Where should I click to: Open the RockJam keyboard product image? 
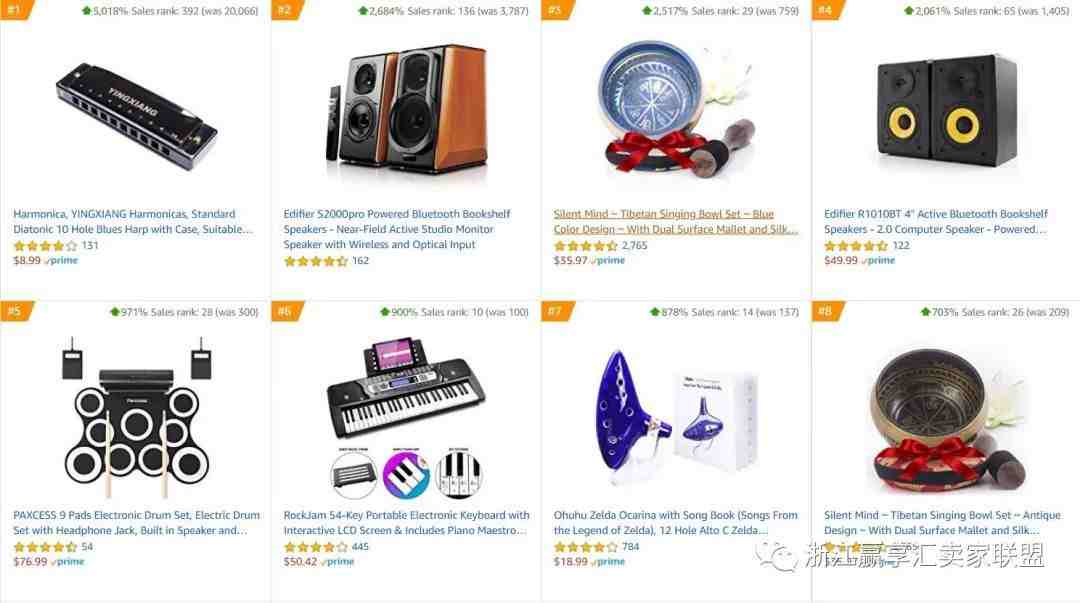(x=406, y=418)
